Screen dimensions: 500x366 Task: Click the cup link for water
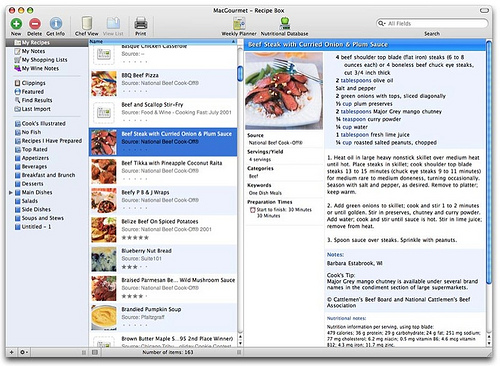347,127
